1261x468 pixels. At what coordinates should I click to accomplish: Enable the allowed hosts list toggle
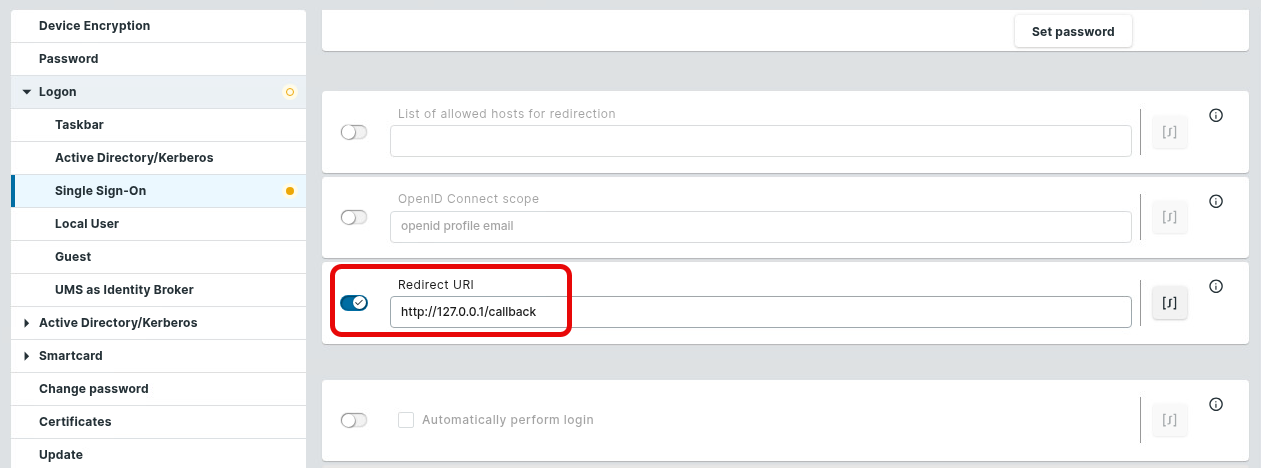coord(354,132)
